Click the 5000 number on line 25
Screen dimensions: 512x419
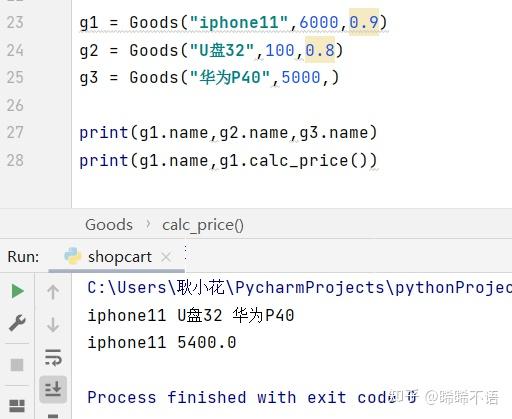tap(301, 78)
